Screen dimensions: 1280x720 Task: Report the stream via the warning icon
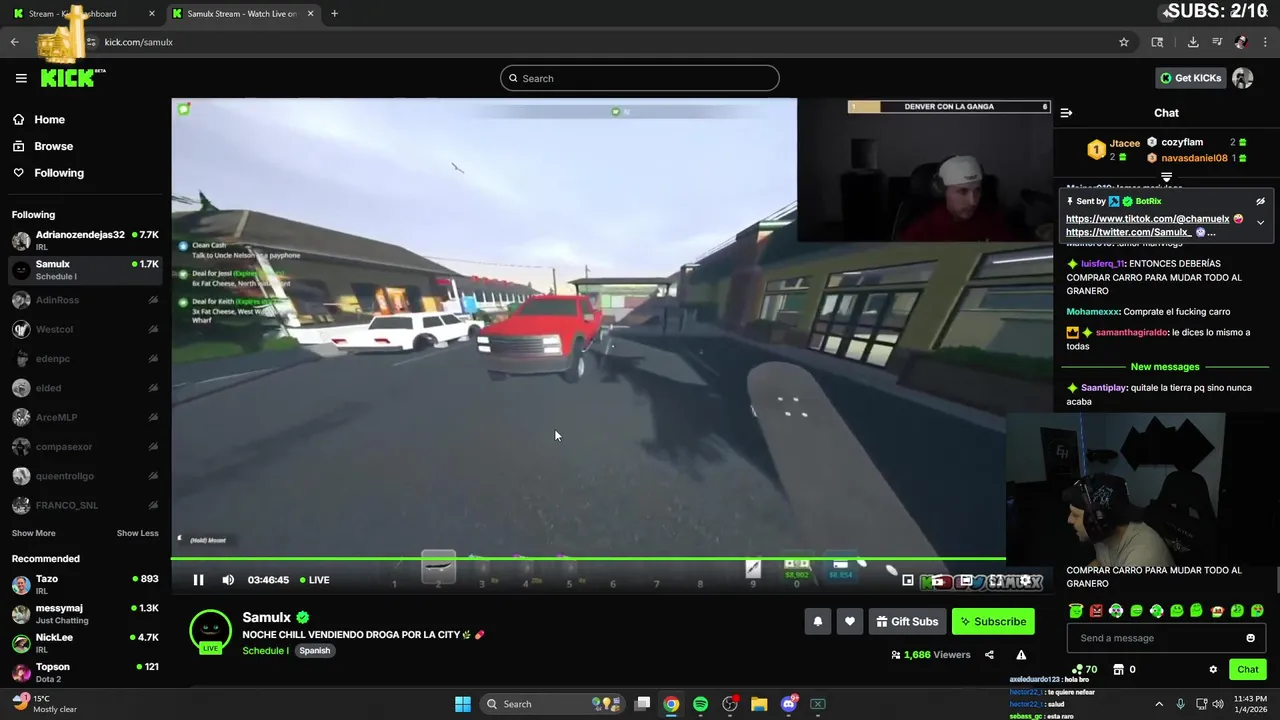1021,655
